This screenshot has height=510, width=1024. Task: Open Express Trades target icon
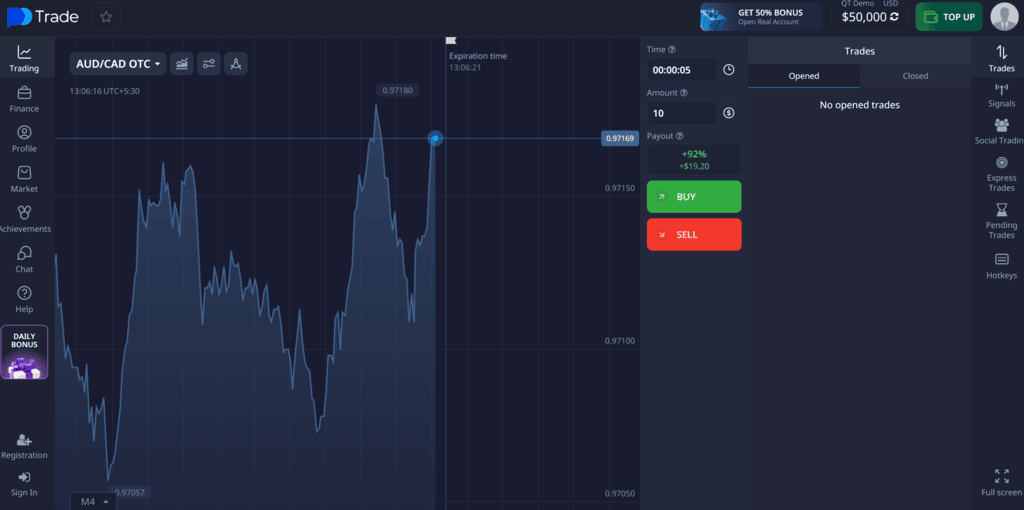click(1002, 162)
